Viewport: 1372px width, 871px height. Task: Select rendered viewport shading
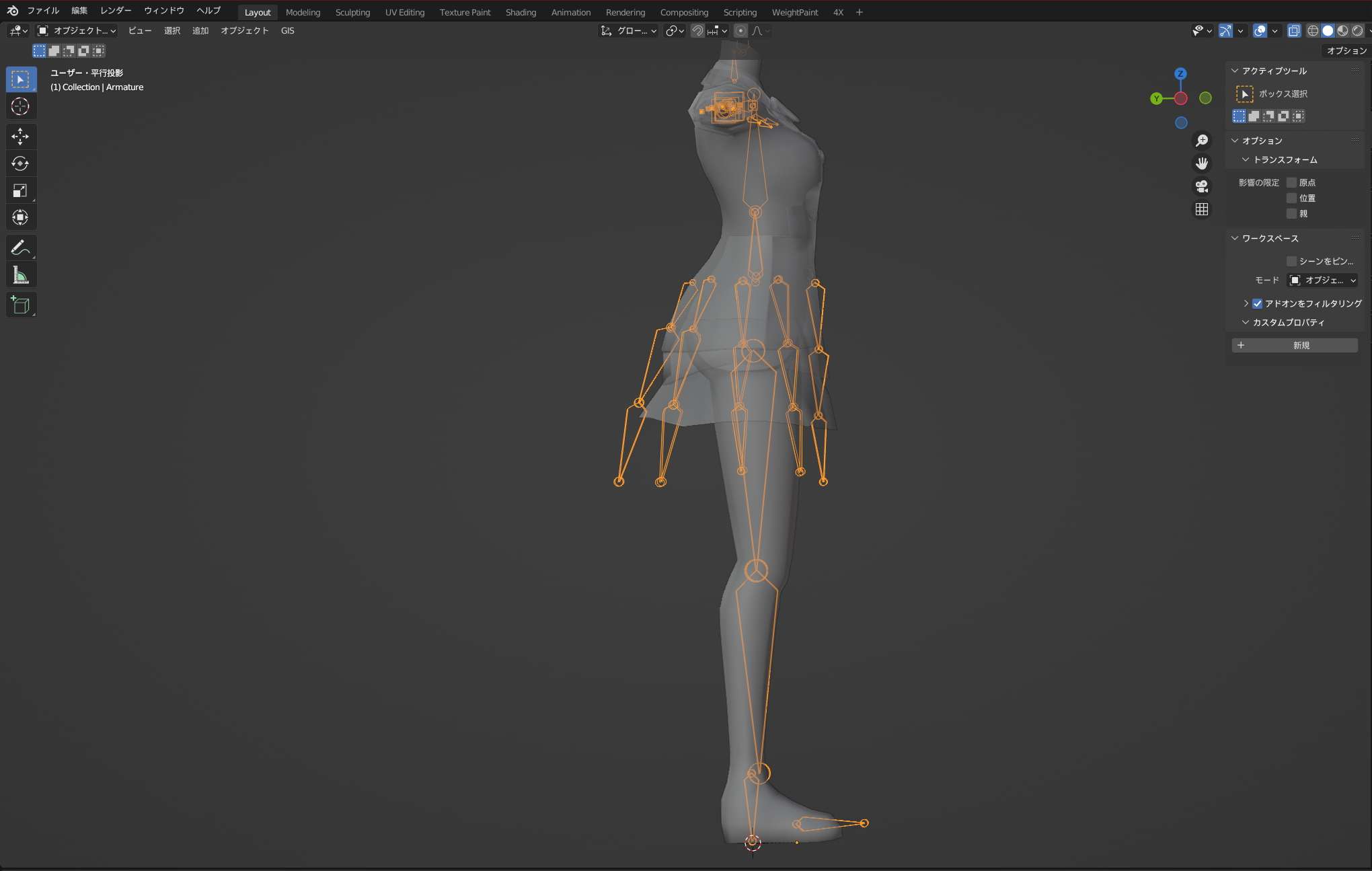(1357, 30)
